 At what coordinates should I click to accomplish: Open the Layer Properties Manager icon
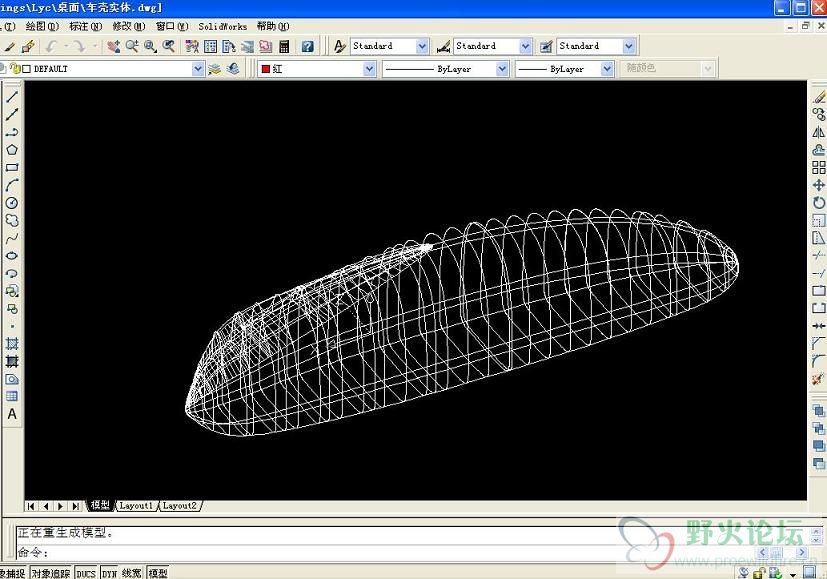point(214,69)
